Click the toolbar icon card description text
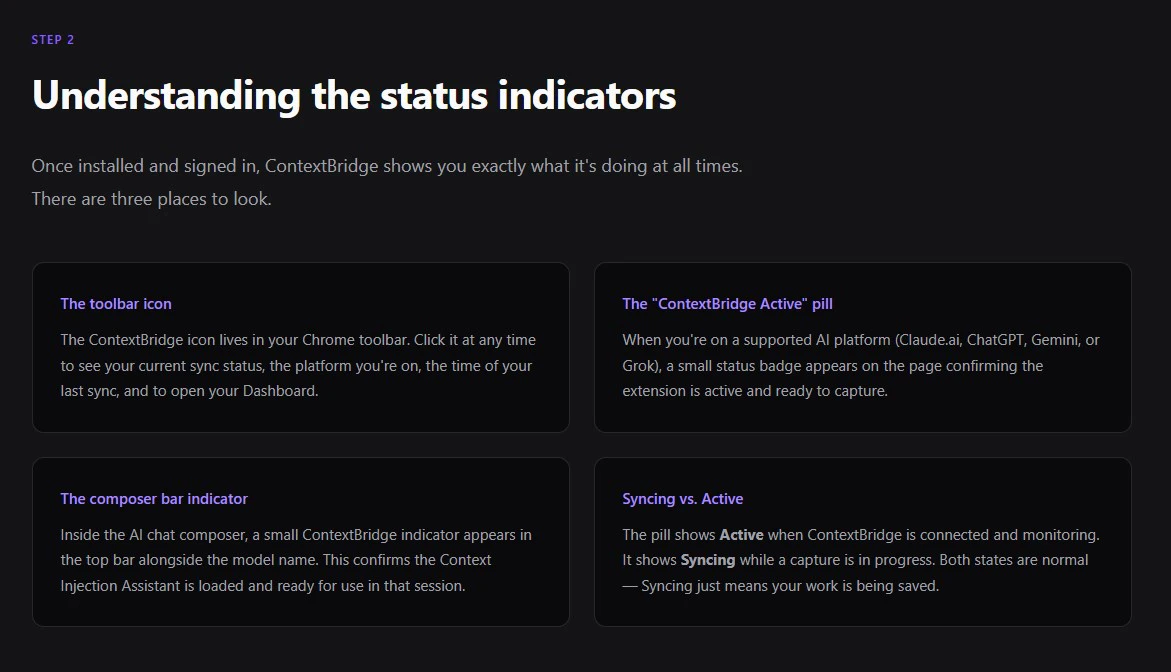The image size is (1171, 672). coord(298,365)
